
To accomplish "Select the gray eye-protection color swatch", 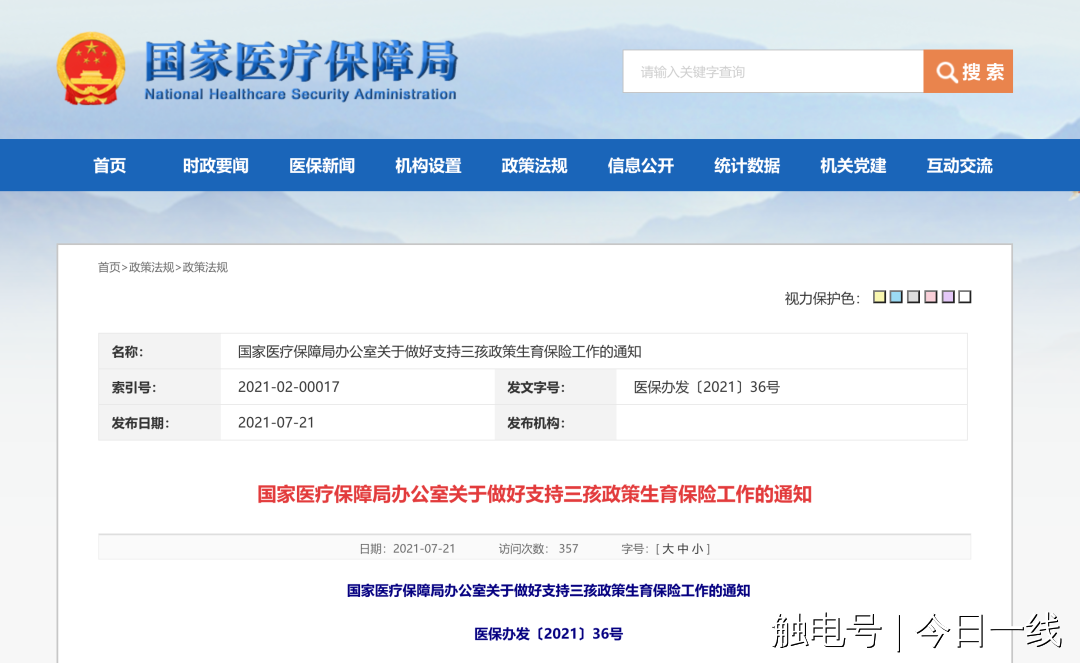I will 913,297.
